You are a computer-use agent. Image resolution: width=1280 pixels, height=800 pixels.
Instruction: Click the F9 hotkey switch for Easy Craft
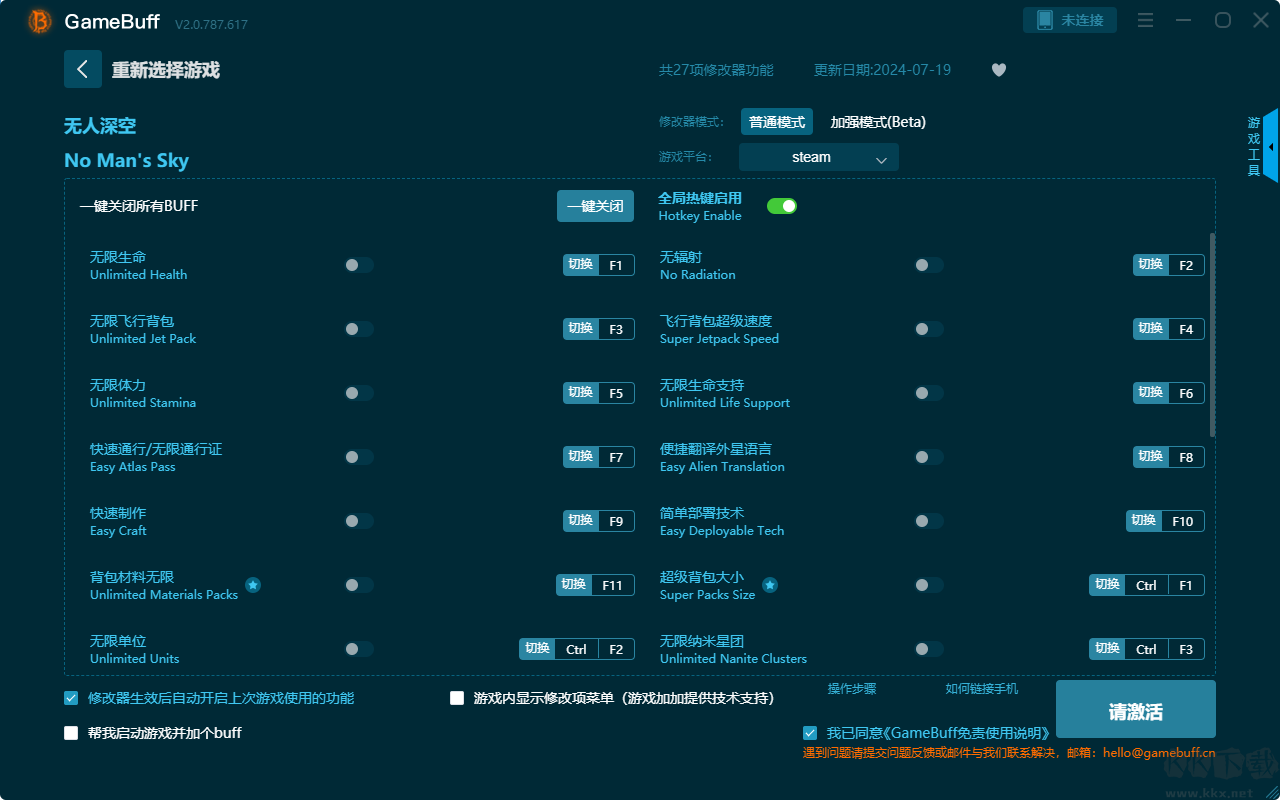[599, 521]
